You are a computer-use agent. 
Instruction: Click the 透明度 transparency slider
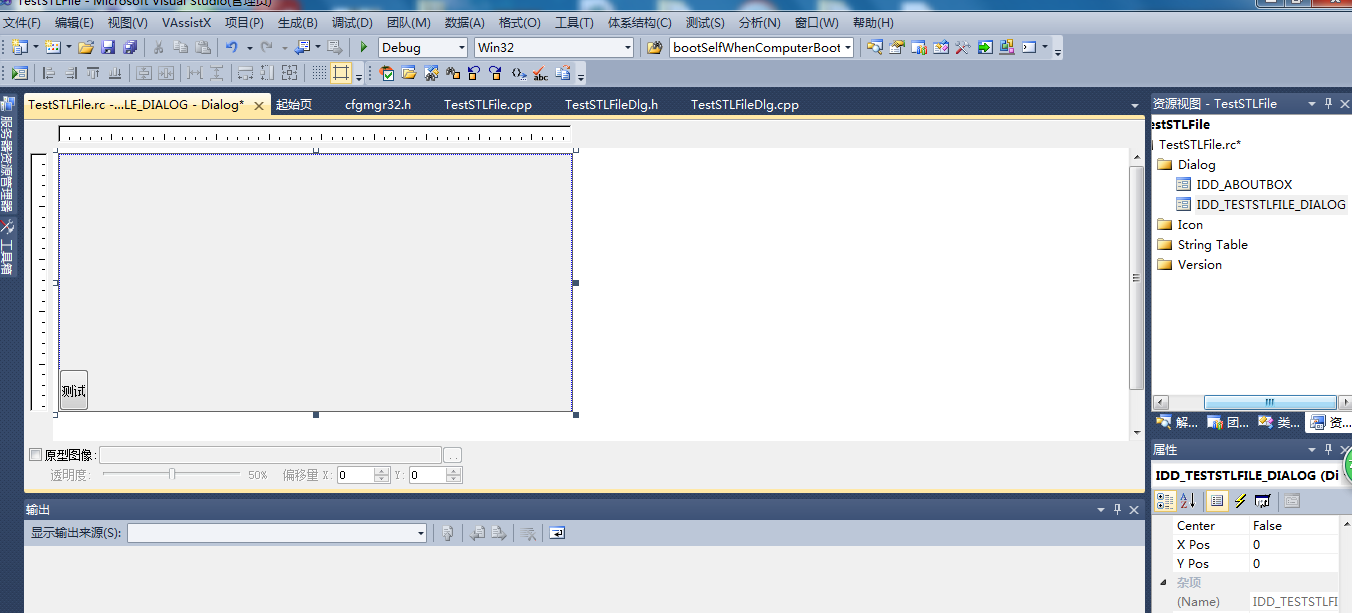[x=171, y=475]
